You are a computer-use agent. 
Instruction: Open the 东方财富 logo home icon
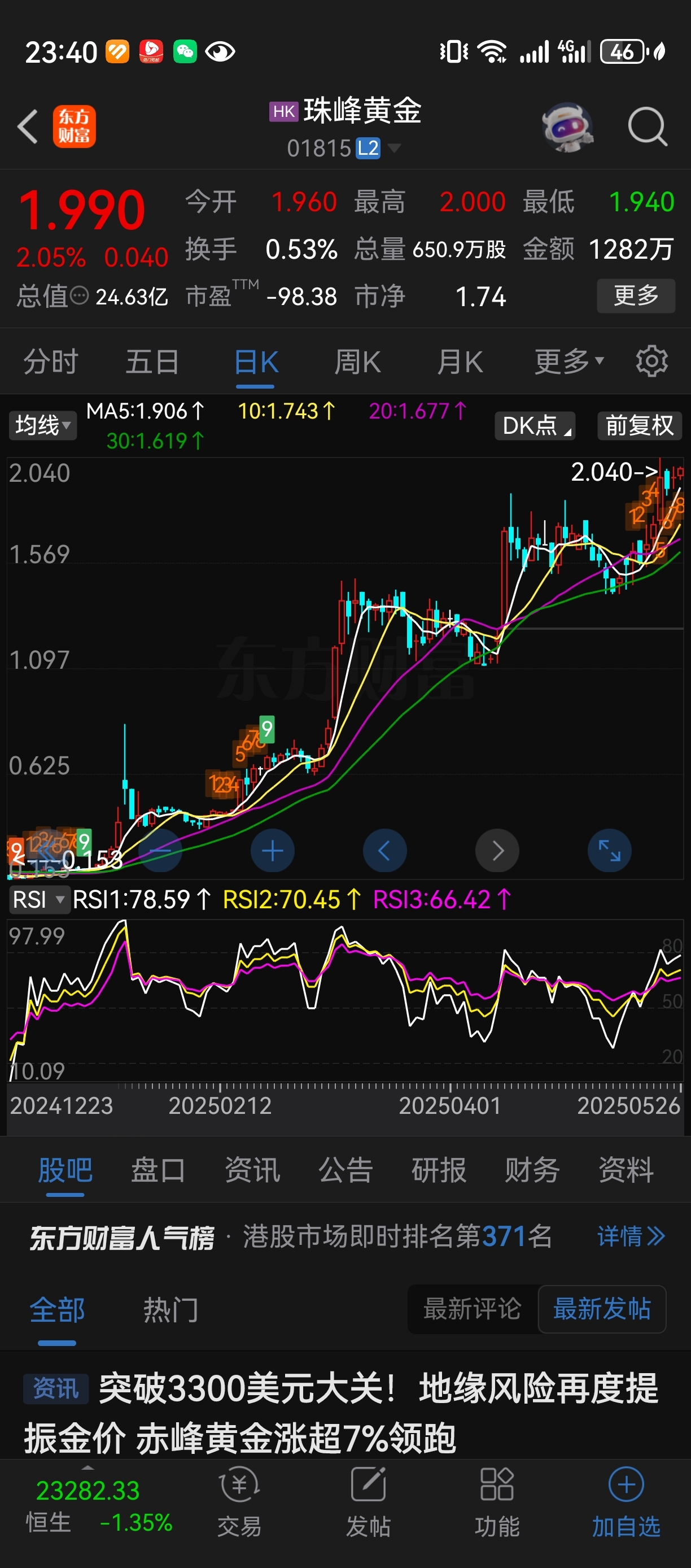[x=74, y=127]
